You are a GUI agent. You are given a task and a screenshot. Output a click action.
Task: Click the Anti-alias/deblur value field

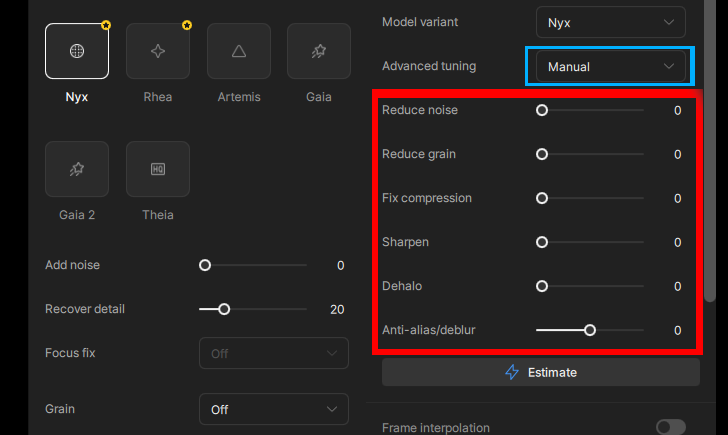(678, 331)
